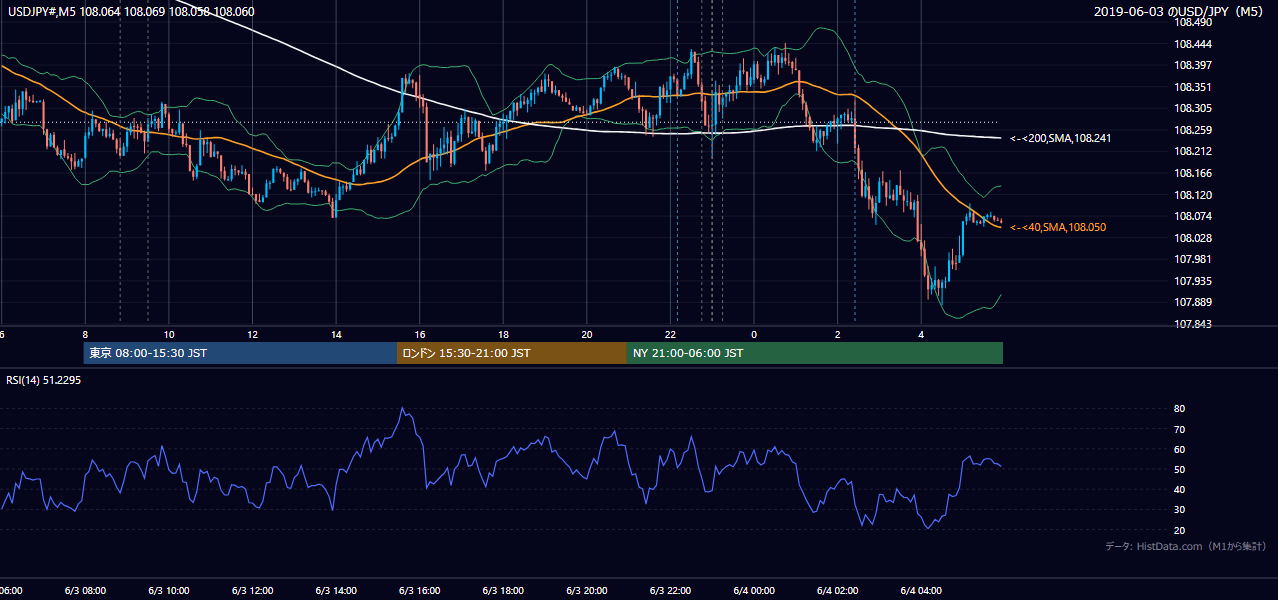Select the <--200,SMA,108.241 moving average label

point(1060,138)
